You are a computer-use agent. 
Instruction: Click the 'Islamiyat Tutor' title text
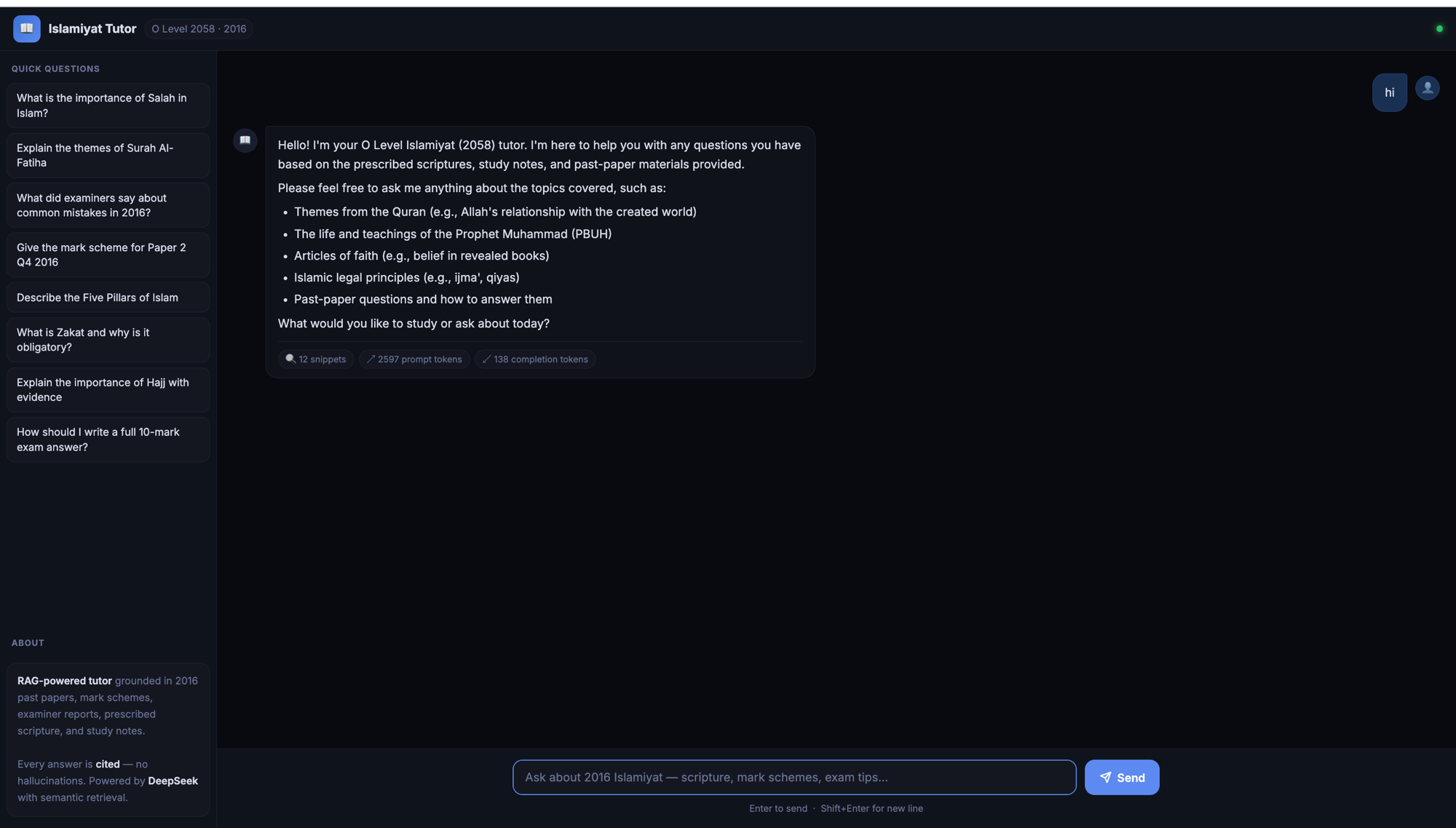coord(92,29)
